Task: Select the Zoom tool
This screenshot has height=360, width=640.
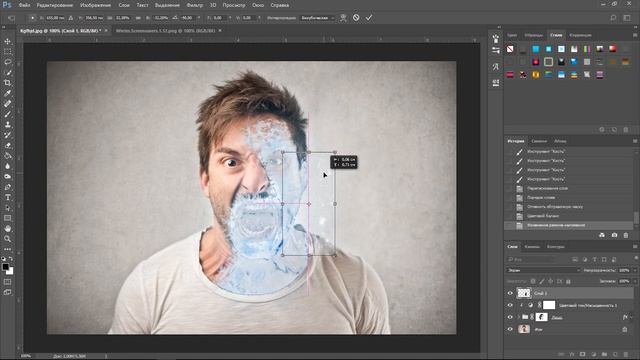Action: tap(8, 239)
